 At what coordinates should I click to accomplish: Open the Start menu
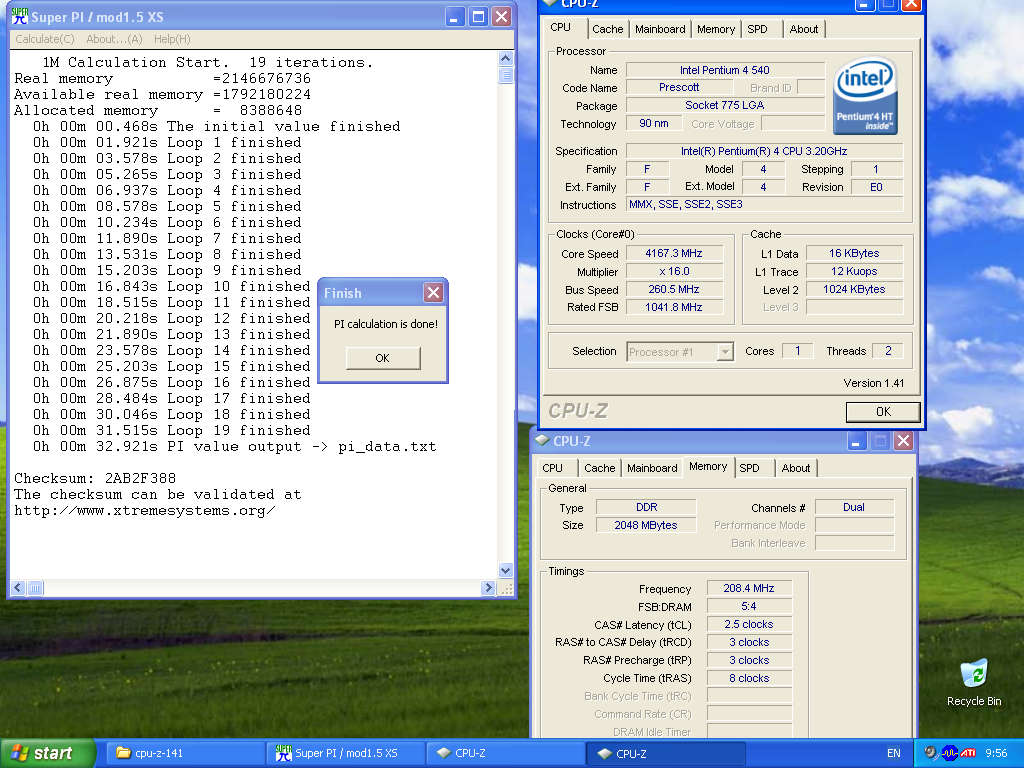(x=48, y=753)
